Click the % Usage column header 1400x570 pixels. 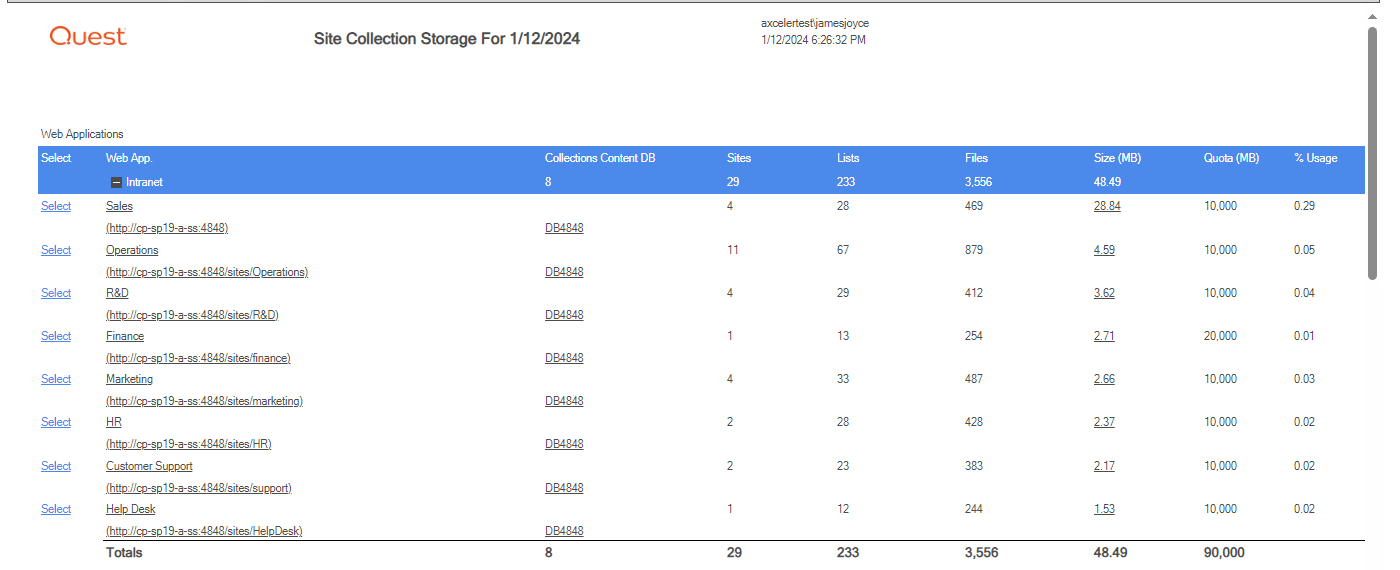click(1315, 158)
